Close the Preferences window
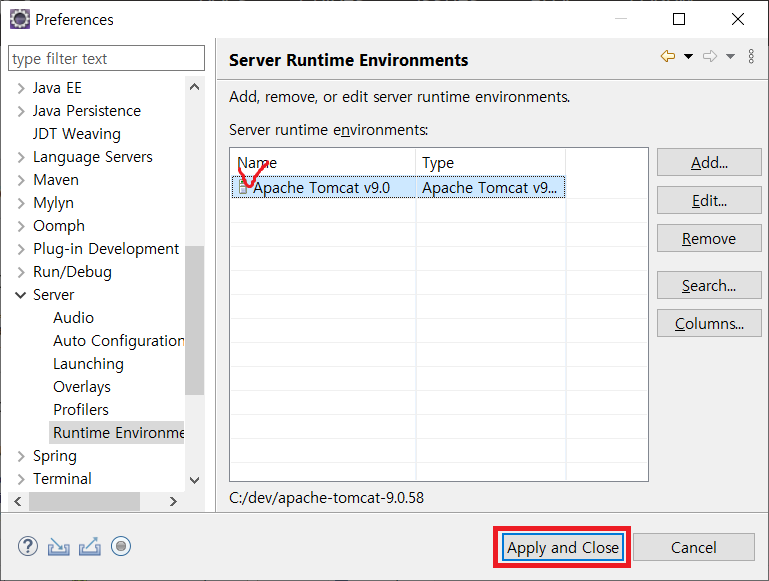The height and width of the screenshot is (581, 769). (x=738, y=19)
